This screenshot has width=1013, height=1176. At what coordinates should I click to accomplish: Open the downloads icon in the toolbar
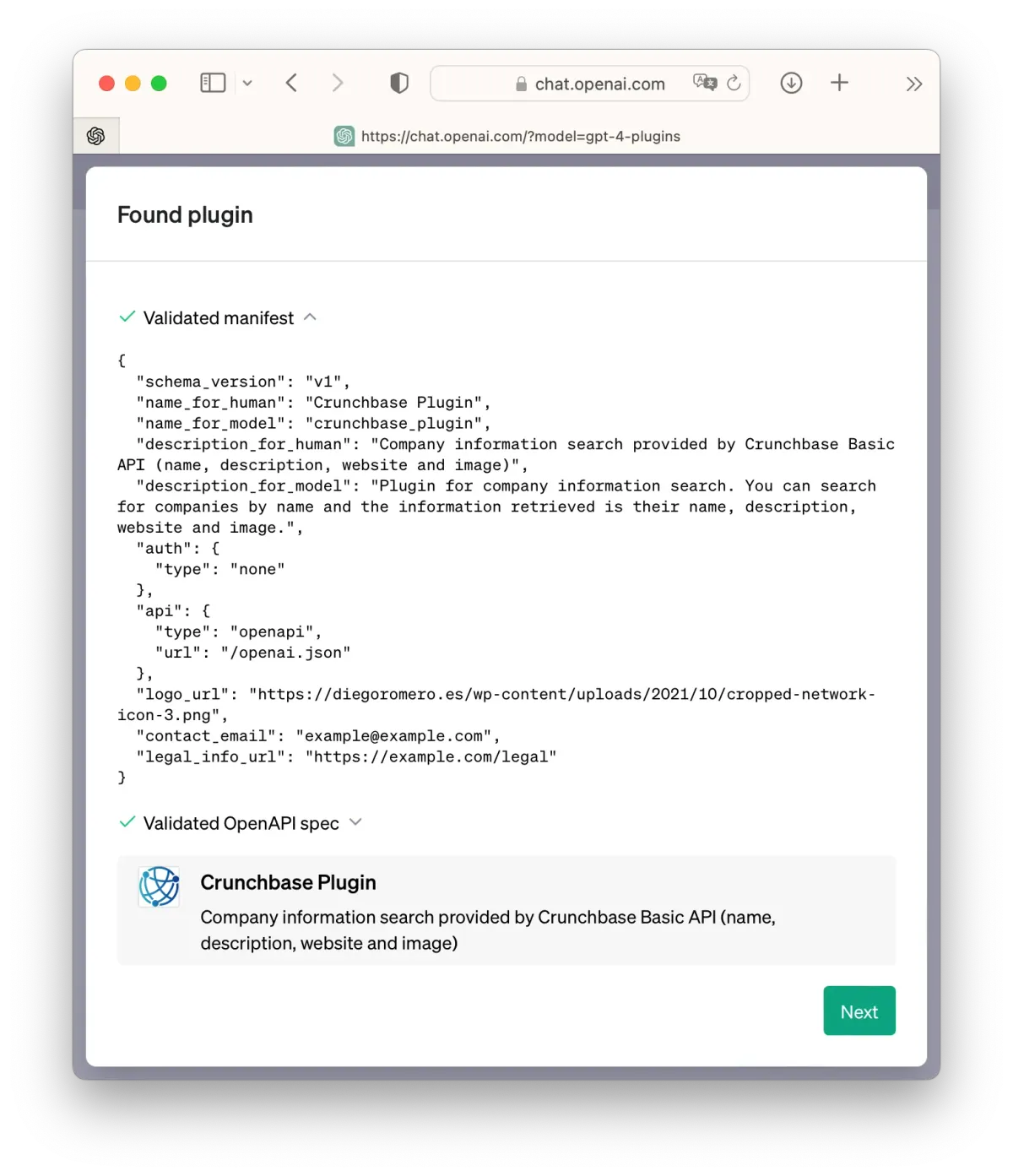791,83
